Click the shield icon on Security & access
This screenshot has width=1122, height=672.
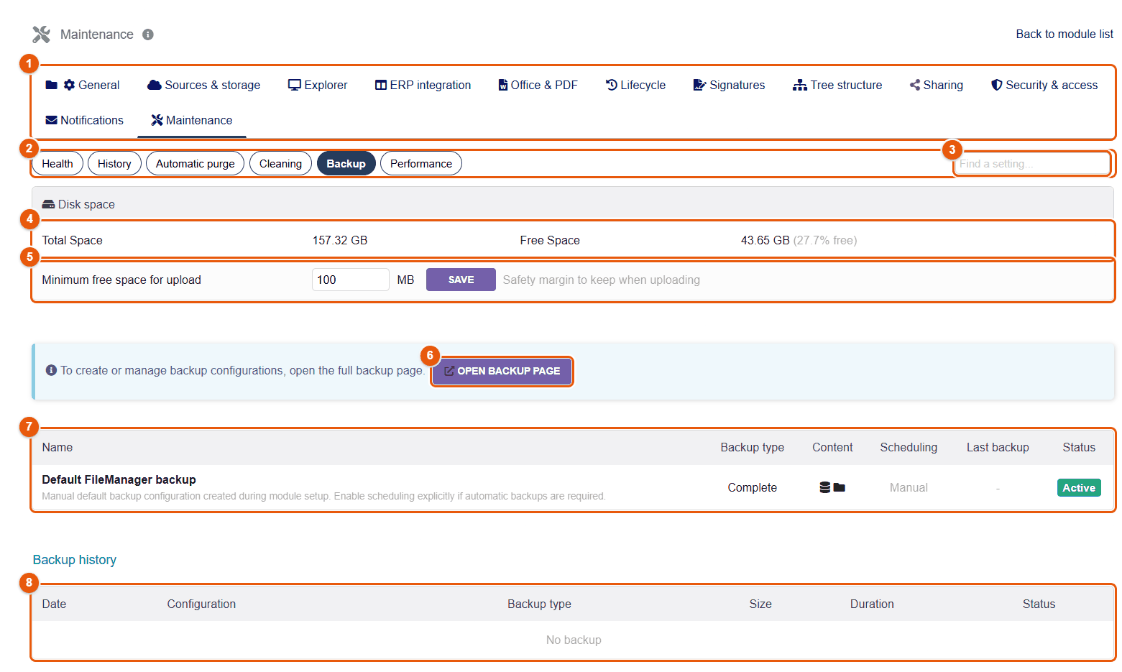pos(996,85)
